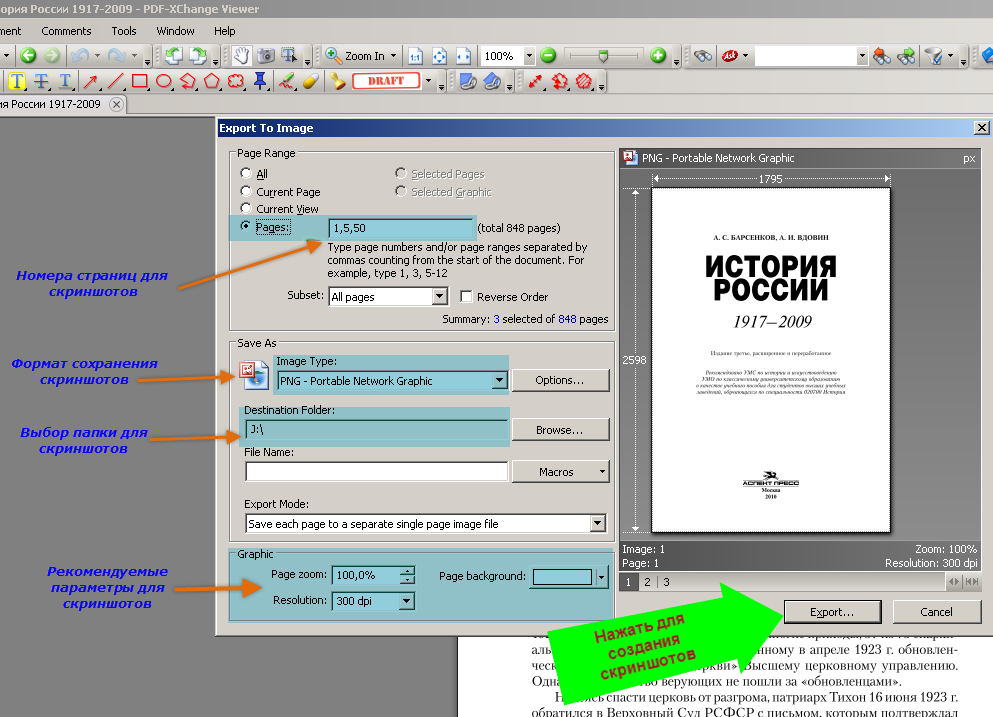993x717 pixels.
Task: Select the All page range option
Action: (246, 173)
